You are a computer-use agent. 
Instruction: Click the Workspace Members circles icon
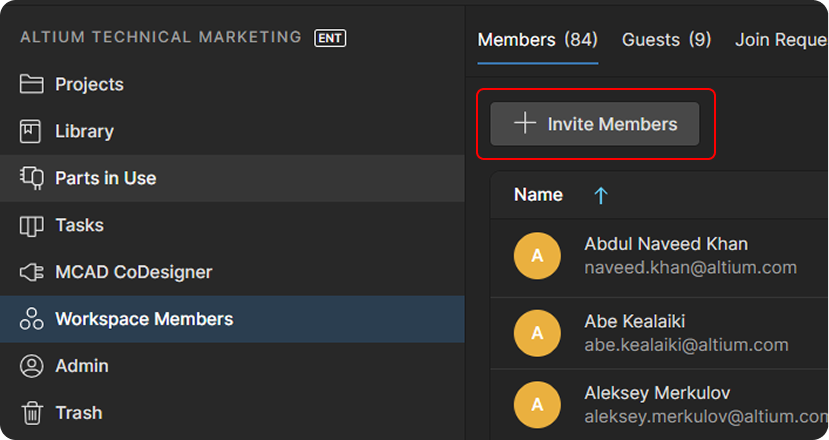coord(31,319)
